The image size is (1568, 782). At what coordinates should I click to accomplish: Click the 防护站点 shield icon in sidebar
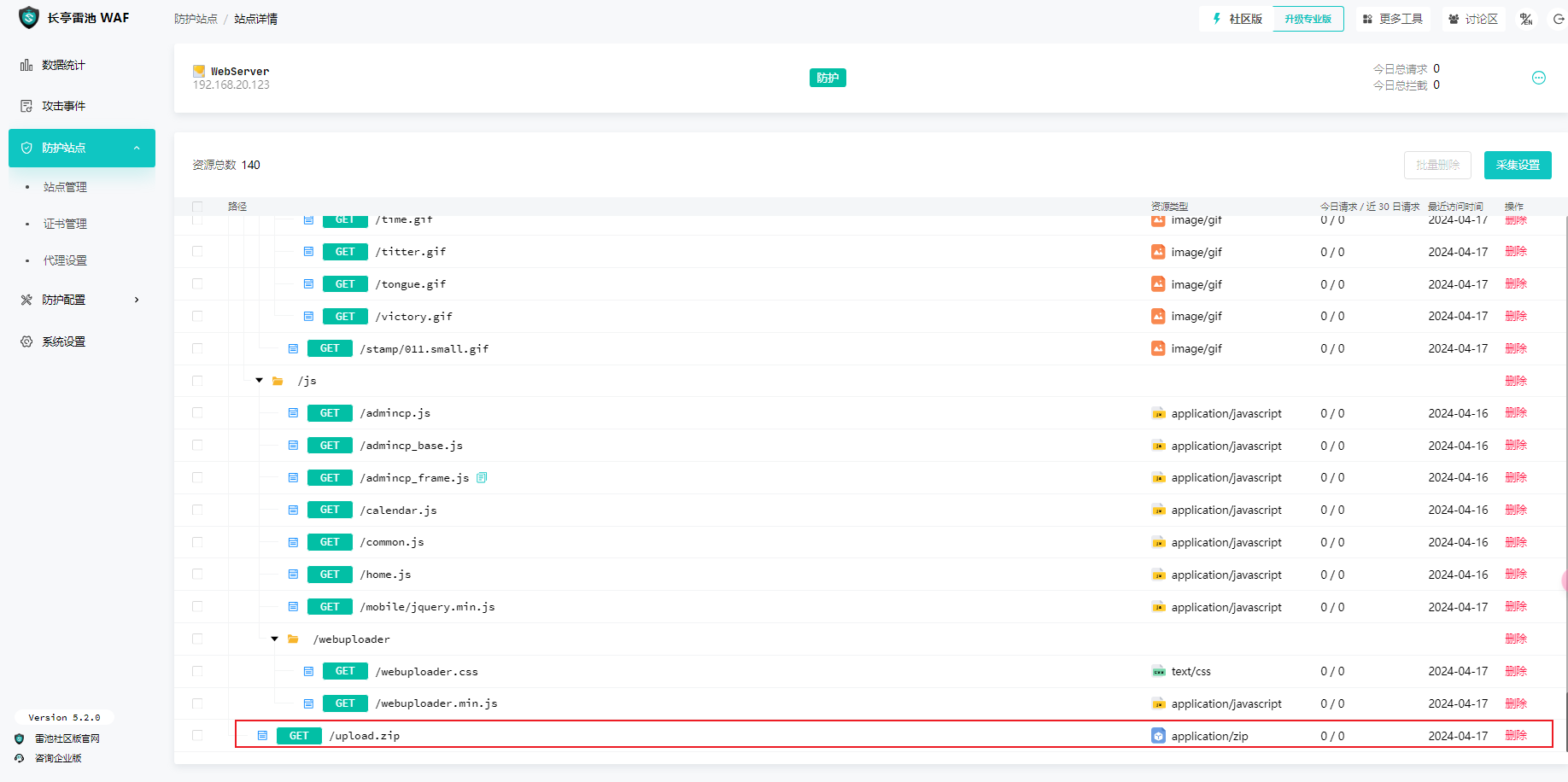click(x=26, y=148)
